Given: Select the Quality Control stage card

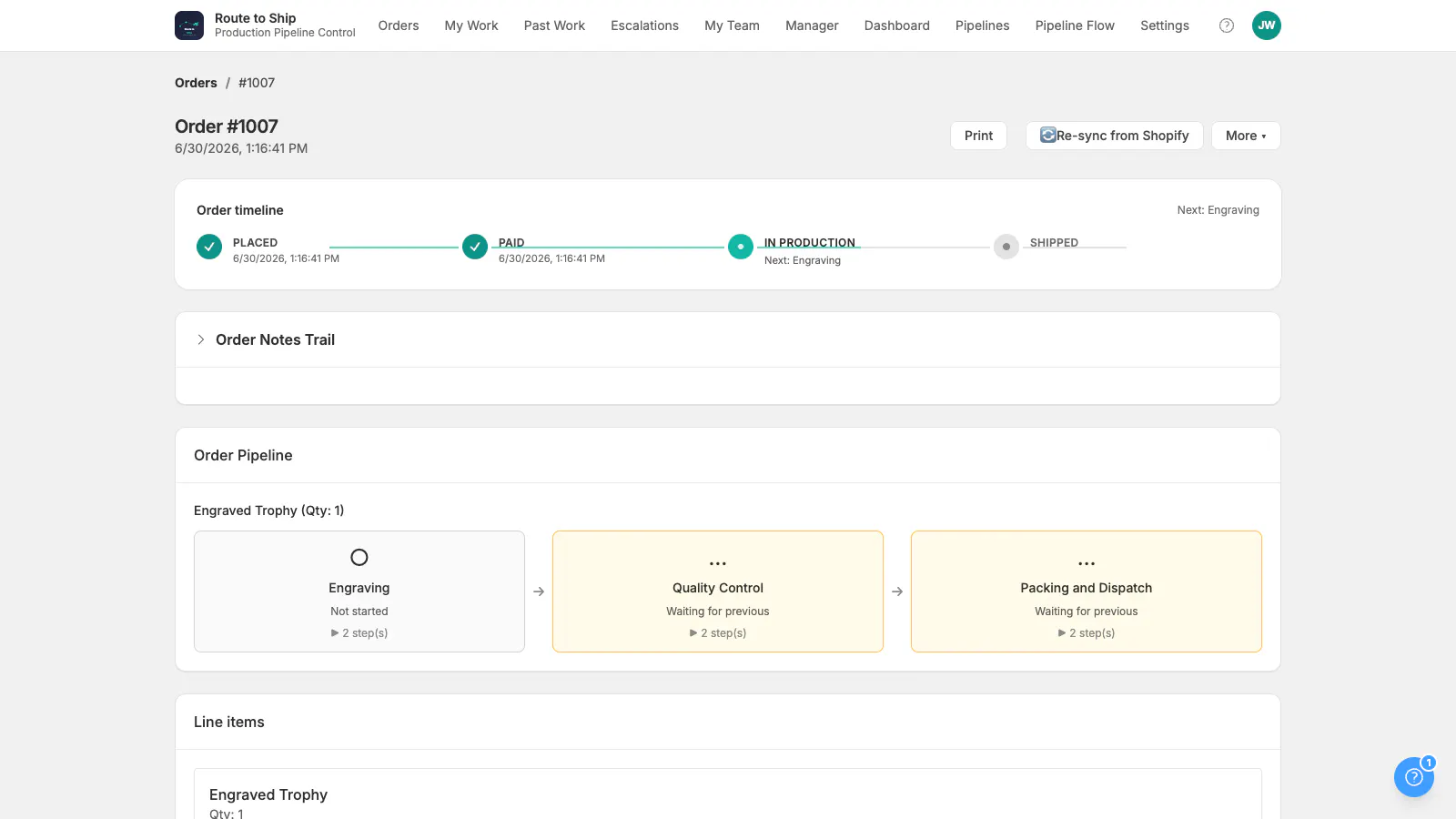Looking at the screenshot, I should coord(718,591).
